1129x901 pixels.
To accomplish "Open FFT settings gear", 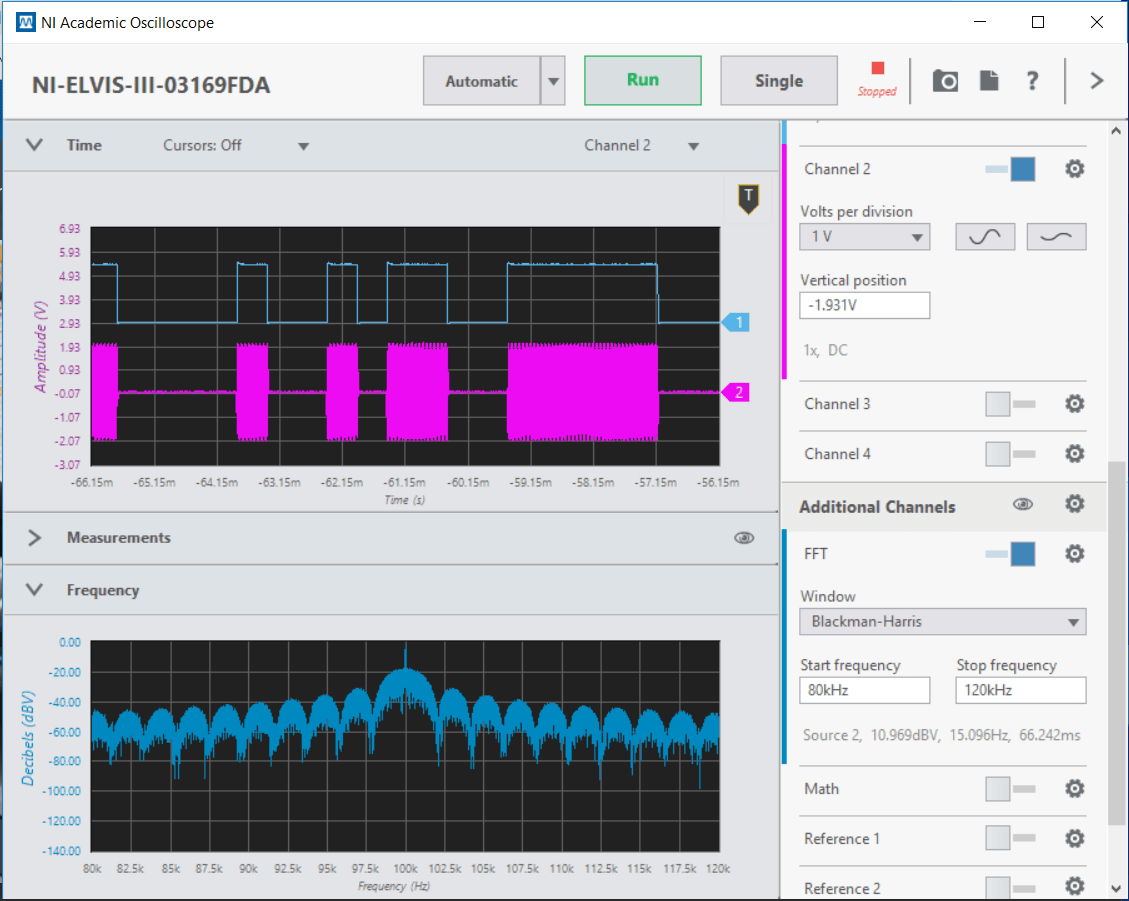I will tap(1074, 554).
